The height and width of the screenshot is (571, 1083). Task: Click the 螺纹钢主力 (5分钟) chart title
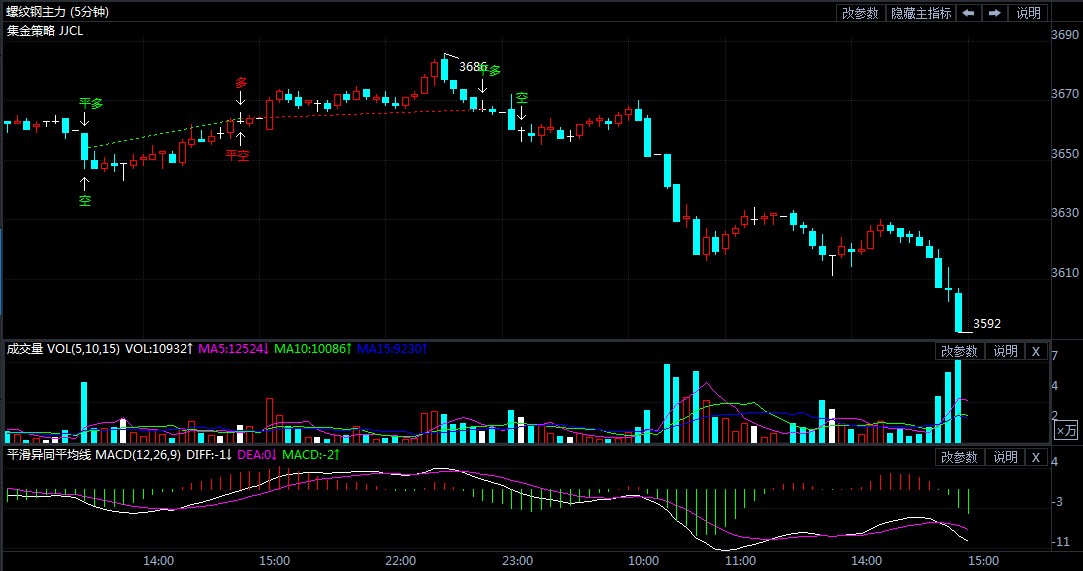tap(58, 12)
